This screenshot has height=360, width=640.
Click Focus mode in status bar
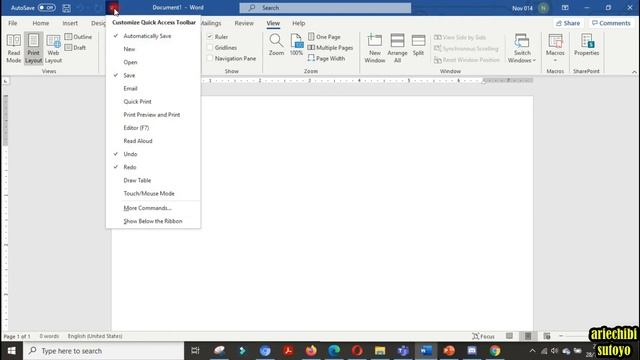point(483,336)
